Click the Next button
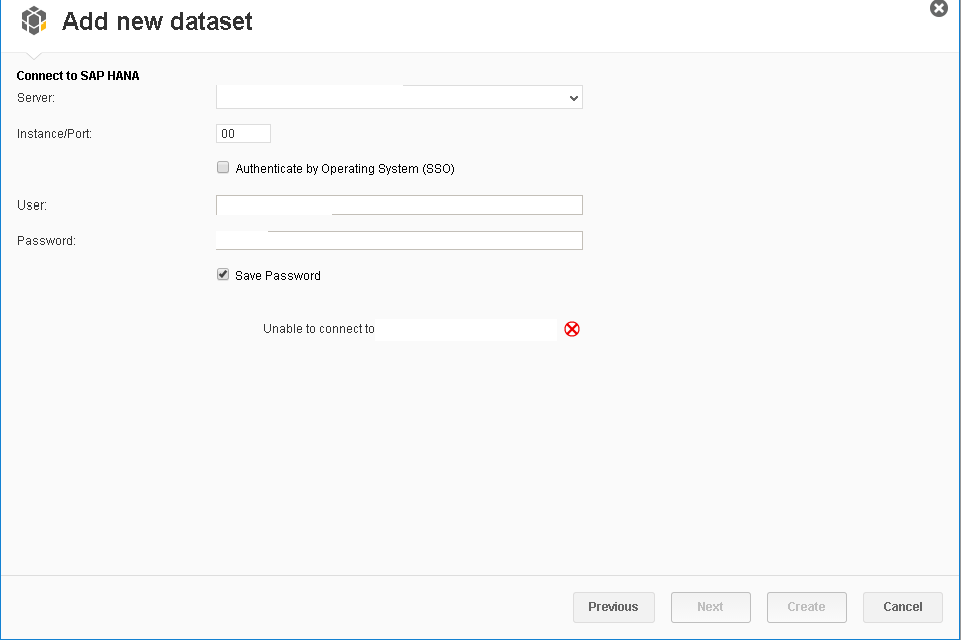Viewport: 961px width, 640px height. pos(710,607)
